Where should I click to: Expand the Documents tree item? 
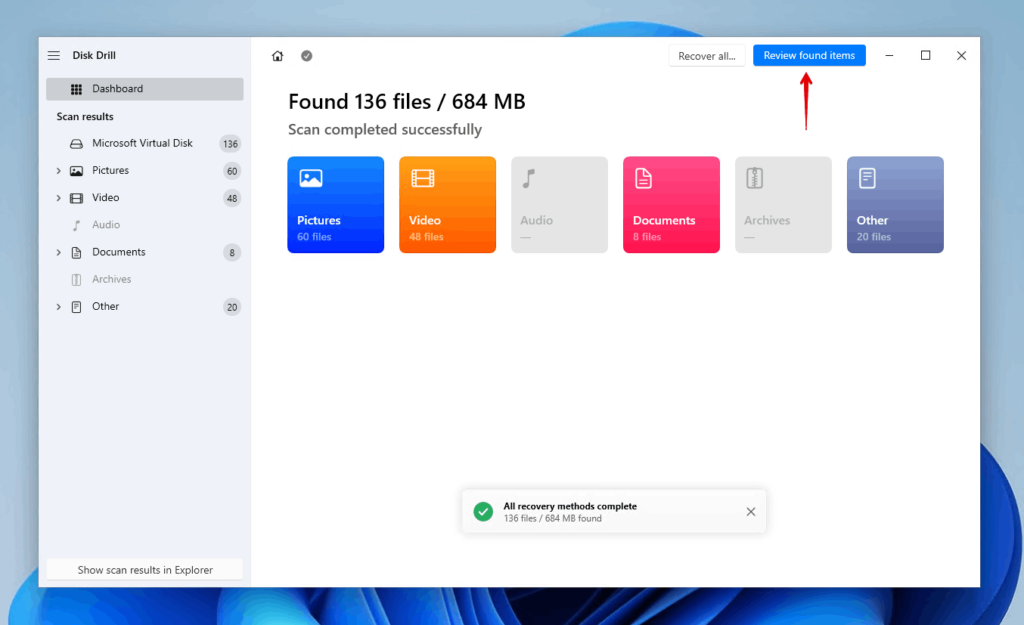pos(58,252)
